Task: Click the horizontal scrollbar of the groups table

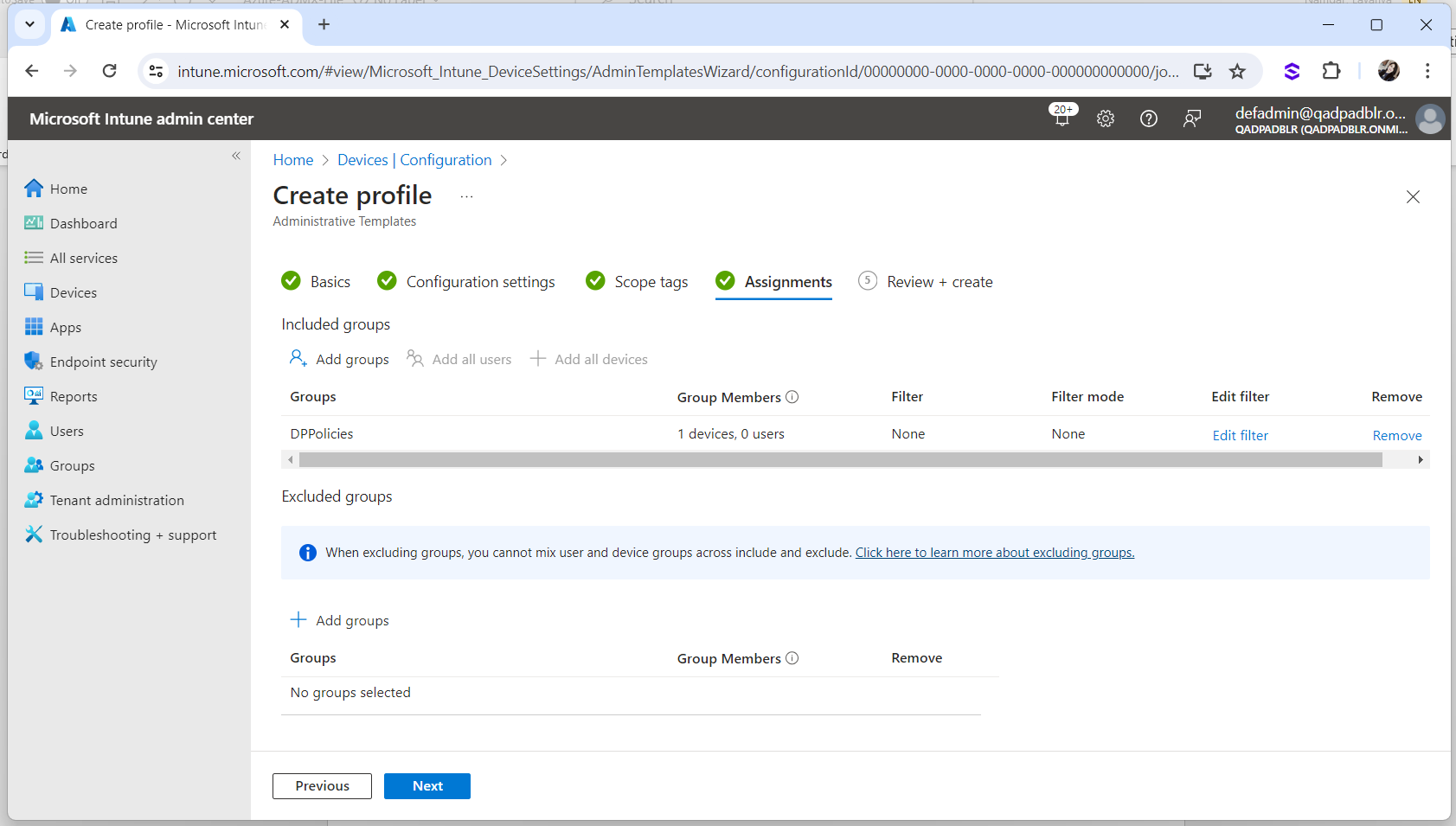Action: (x=840, y=459)
